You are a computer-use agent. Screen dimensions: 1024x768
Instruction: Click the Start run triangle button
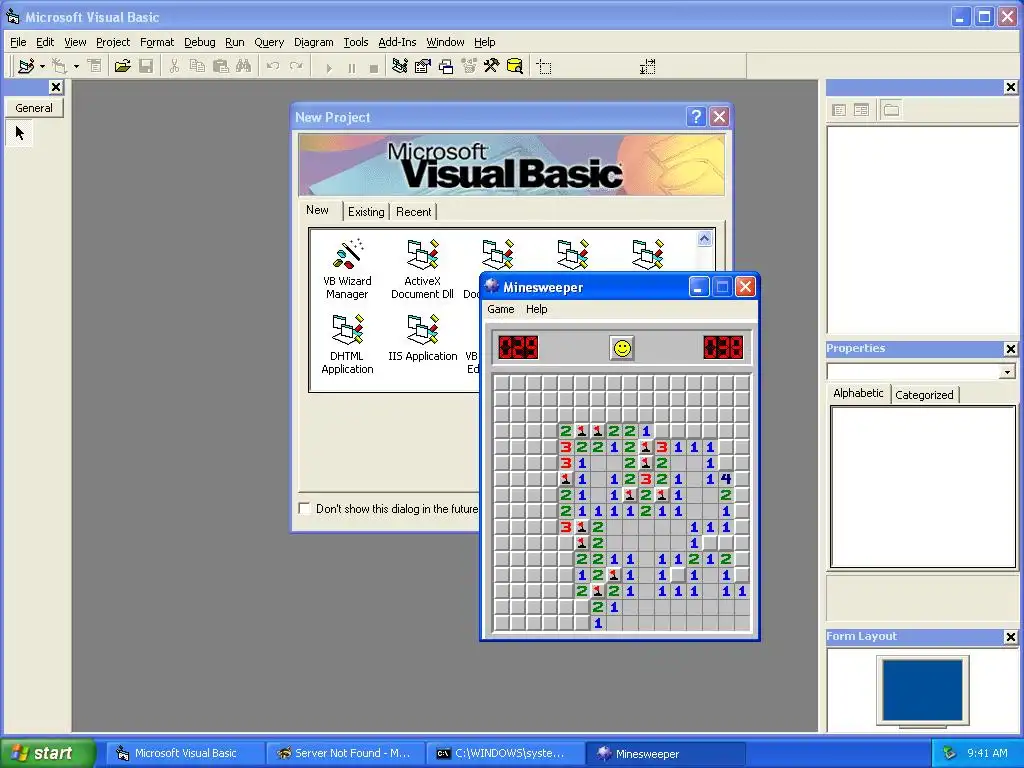(x=328, y=67)
